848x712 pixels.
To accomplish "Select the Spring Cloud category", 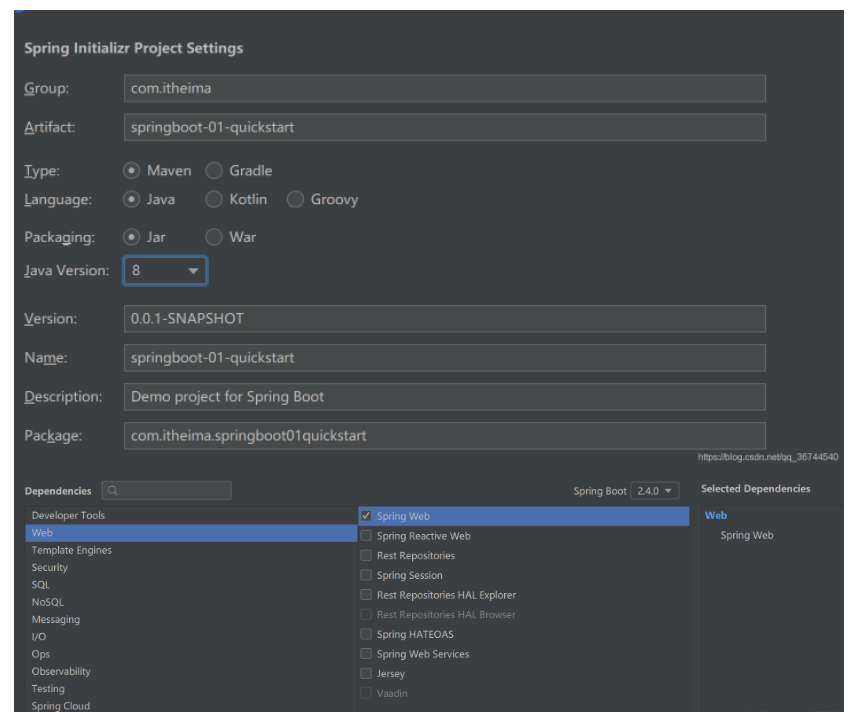I will (191, 706).
